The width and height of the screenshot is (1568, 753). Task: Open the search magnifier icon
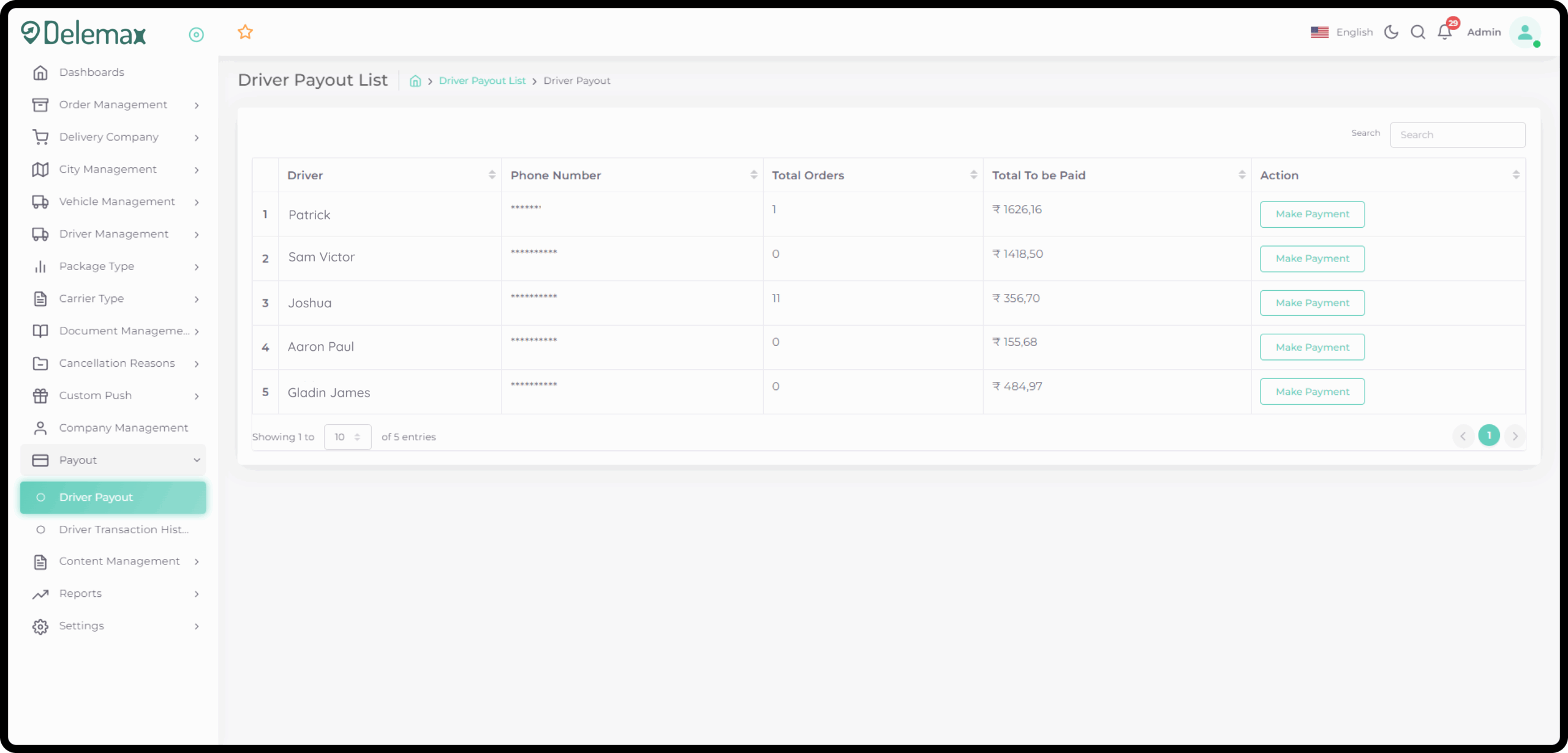(x=1418, y=32)
